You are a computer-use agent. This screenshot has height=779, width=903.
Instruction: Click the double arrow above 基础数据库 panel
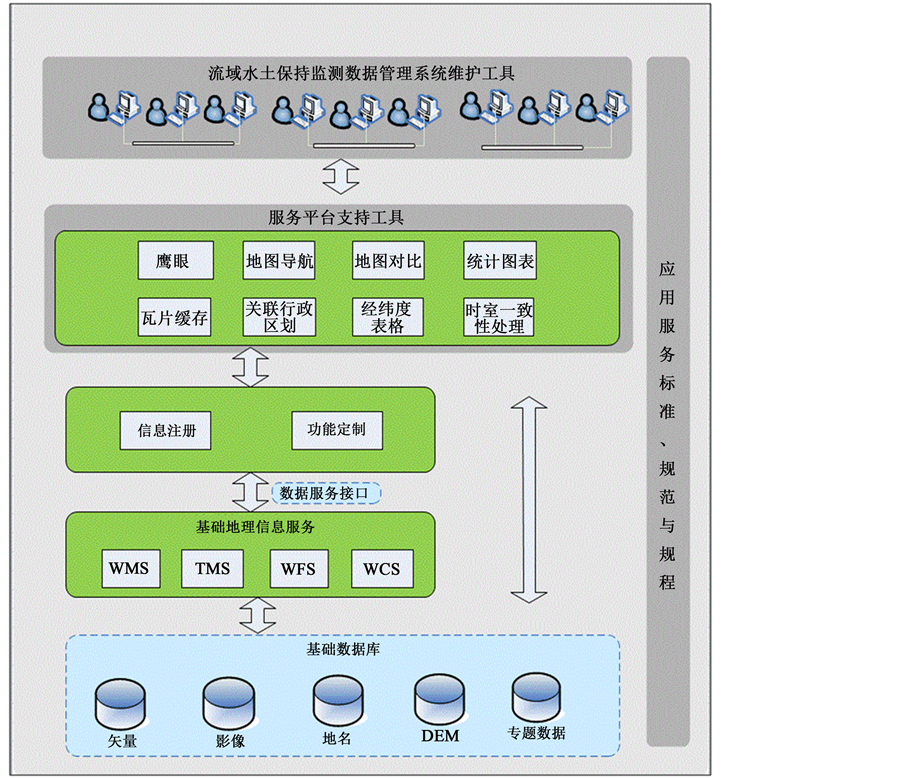pos(258,615)
